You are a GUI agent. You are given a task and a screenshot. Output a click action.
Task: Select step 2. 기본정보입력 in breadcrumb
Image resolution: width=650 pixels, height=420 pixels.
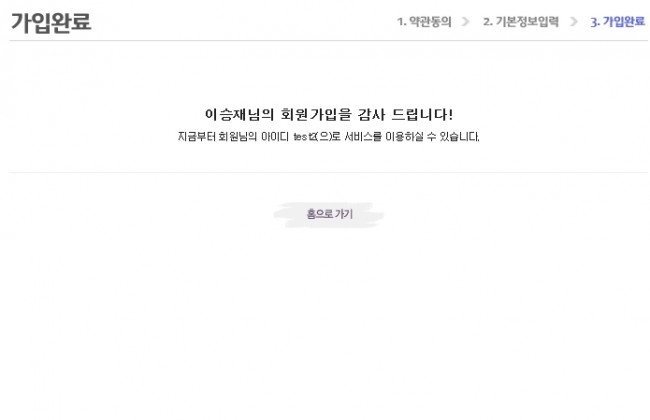(521, 21)
